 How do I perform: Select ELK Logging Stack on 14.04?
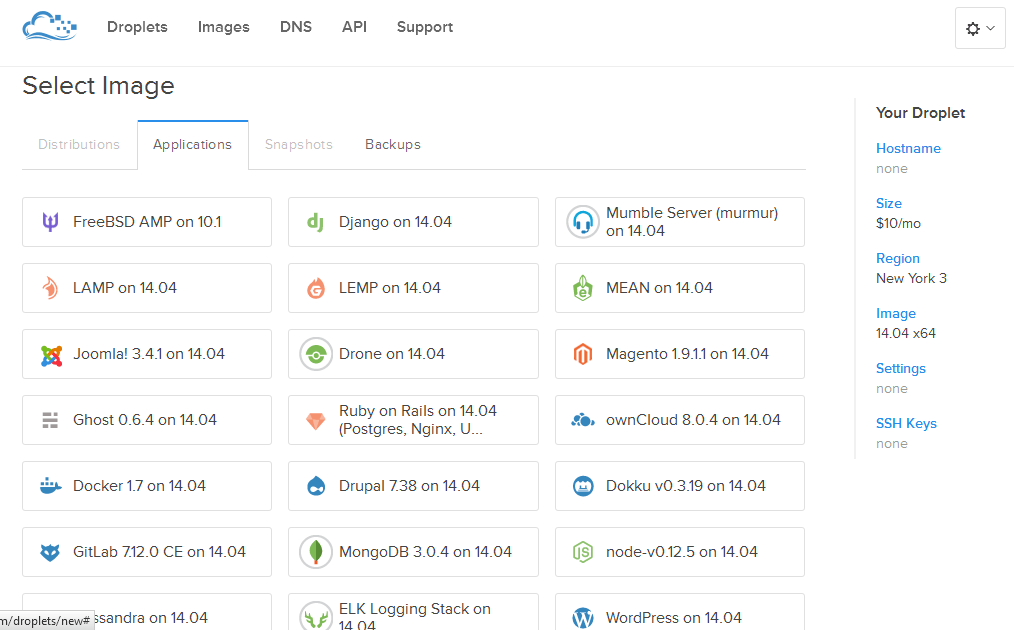coord(413,612)
